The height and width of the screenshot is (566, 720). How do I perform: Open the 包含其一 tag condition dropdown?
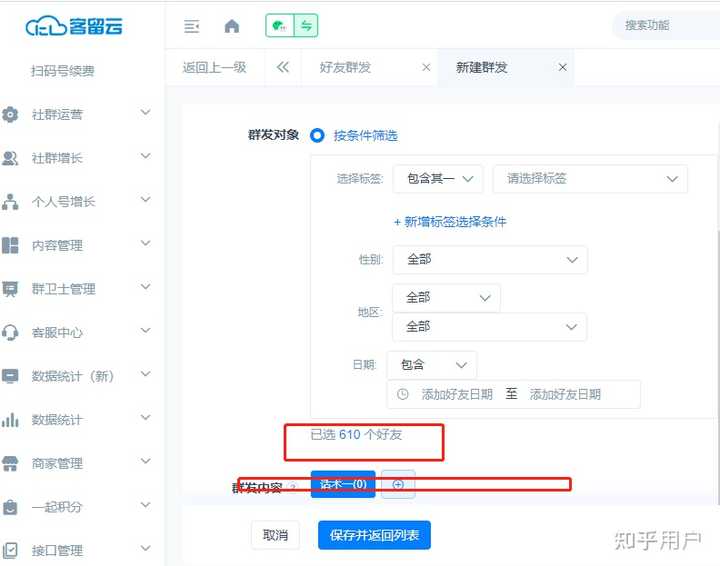pos(438,179)
